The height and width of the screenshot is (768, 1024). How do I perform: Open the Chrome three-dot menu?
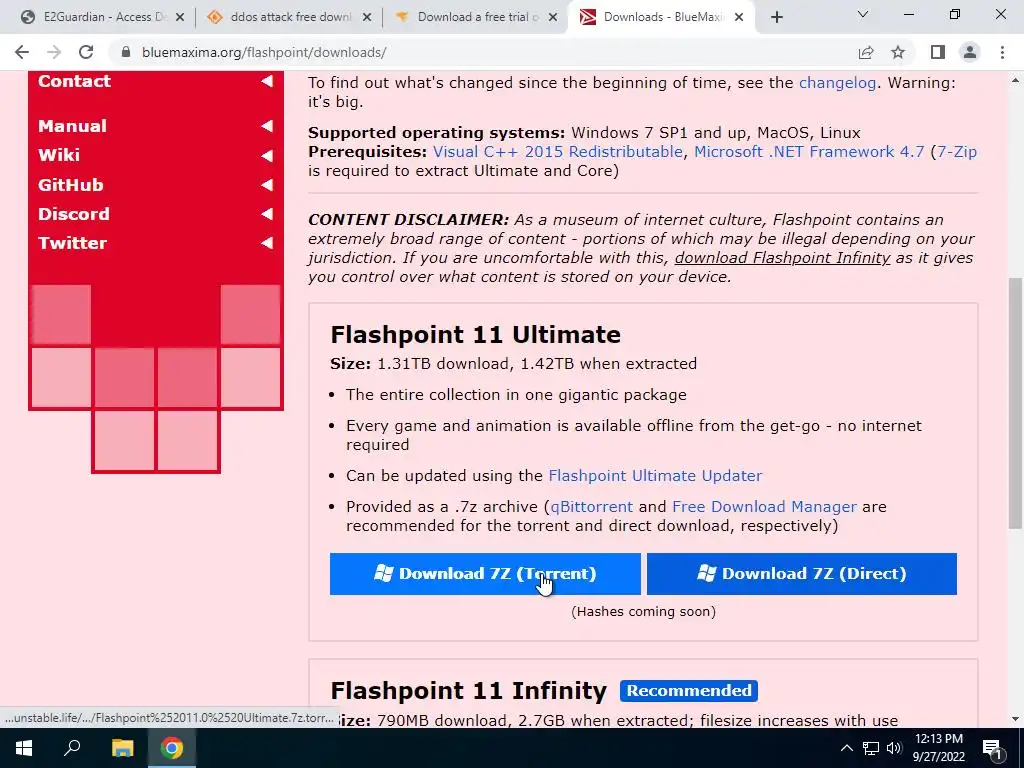pyautogui.click(x=1002, y=52)
